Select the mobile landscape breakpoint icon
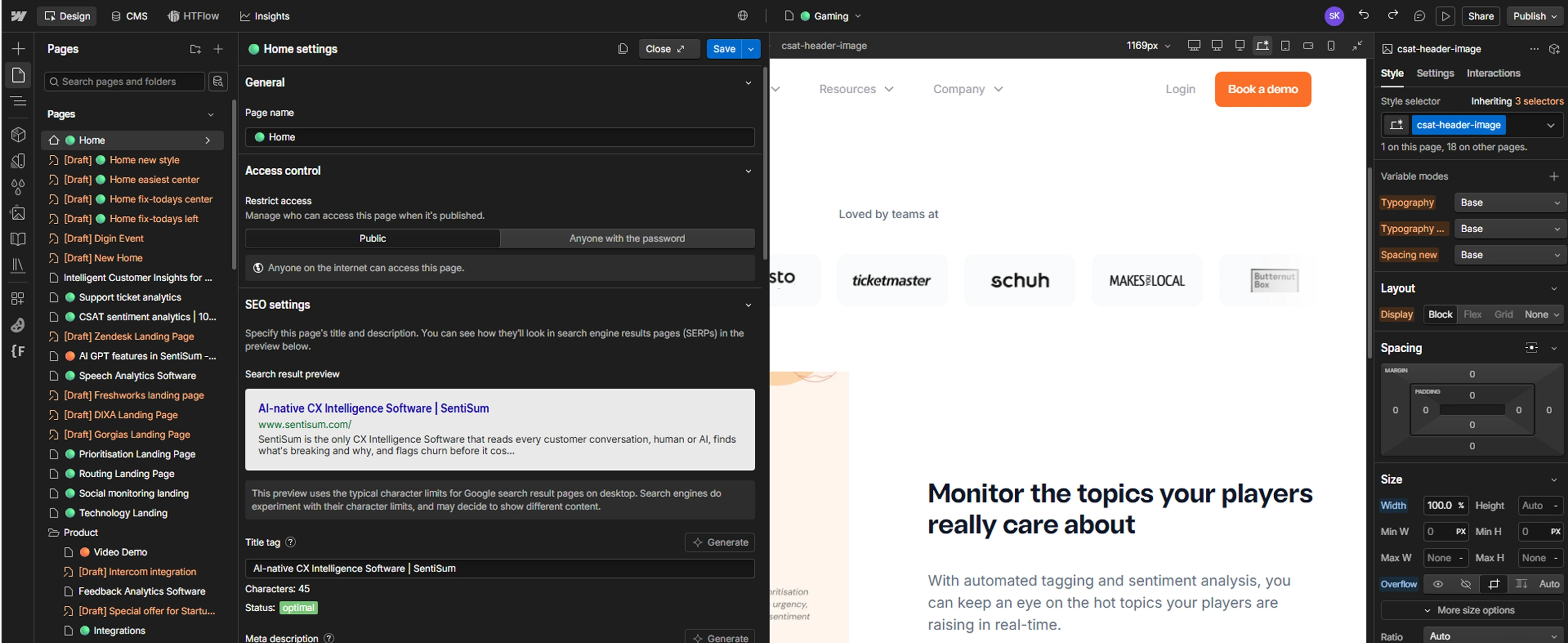1568x643 pixels. click(x=1308, y=46)
